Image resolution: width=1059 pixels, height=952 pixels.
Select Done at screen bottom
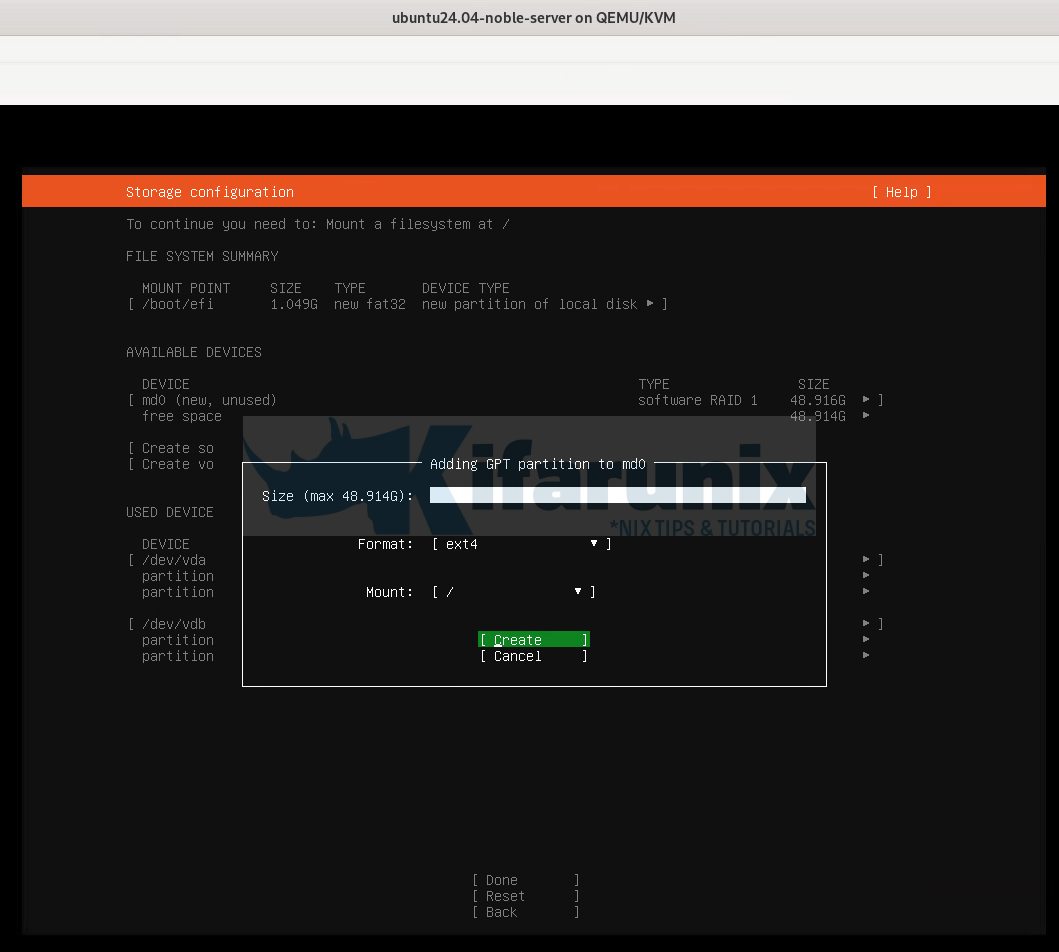pyautogui.click(x=525, y=880)
